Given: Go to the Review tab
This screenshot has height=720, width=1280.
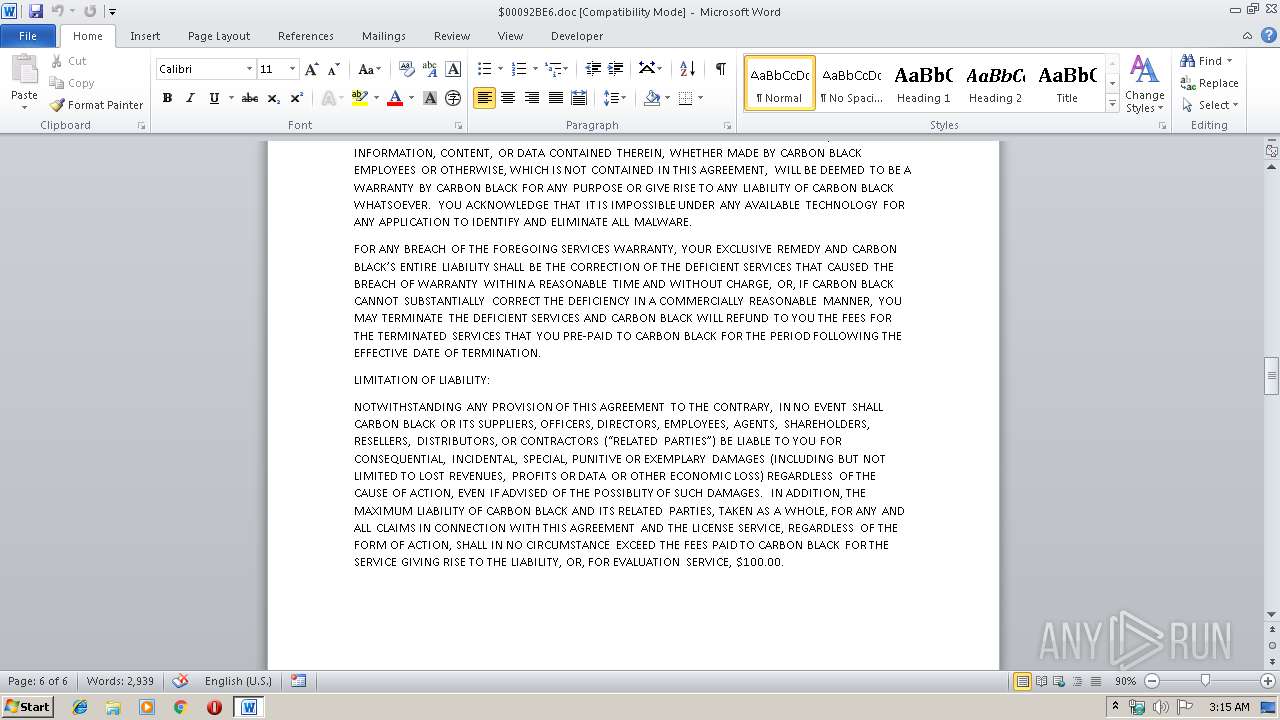Looking at the screenshot, I should (452, 36).
